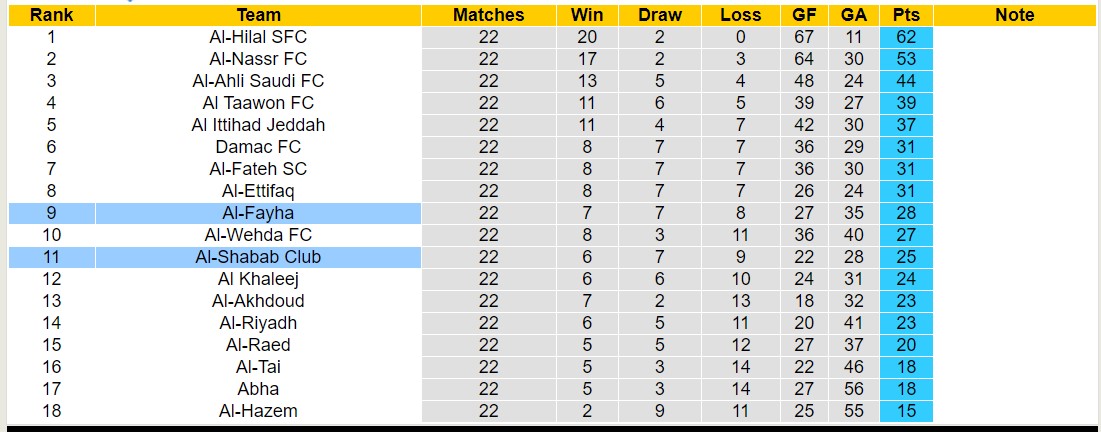Click the Matches column header
This screenshot has width=1101, height=432.
click(x=488, y=15)
